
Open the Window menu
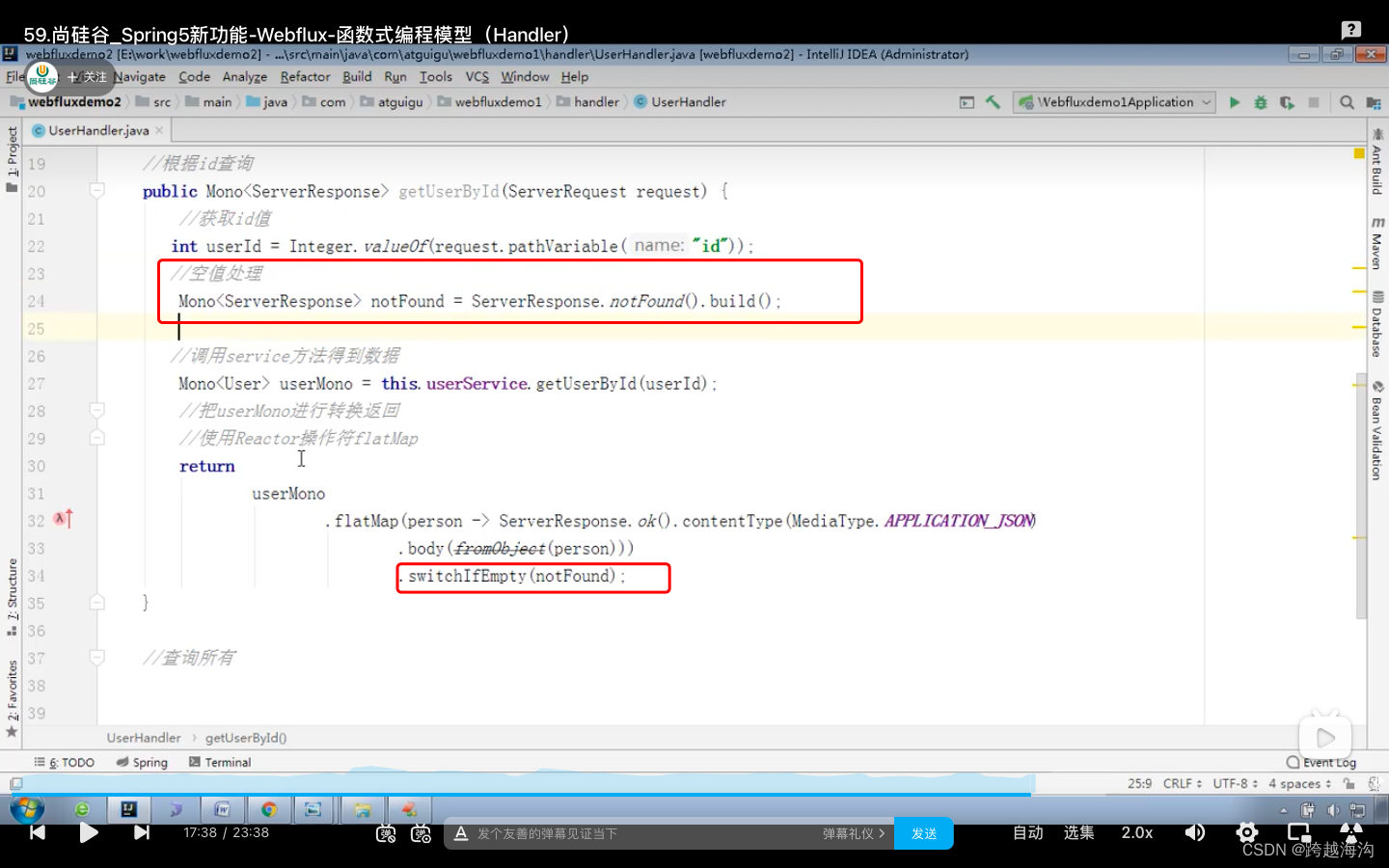pos(525,77)
